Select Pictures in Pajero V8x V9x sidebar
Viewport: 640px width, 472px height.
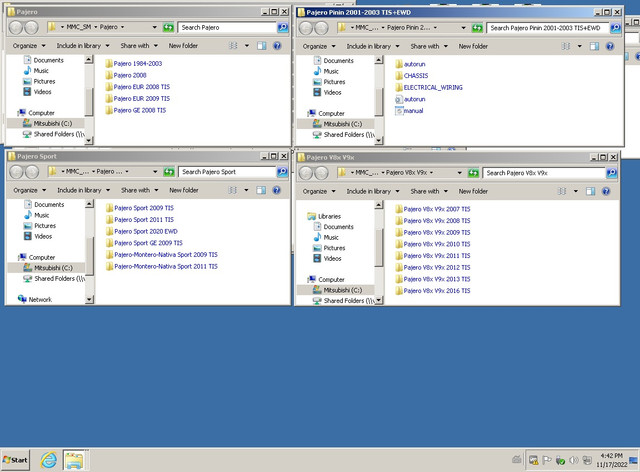point(329,248)
